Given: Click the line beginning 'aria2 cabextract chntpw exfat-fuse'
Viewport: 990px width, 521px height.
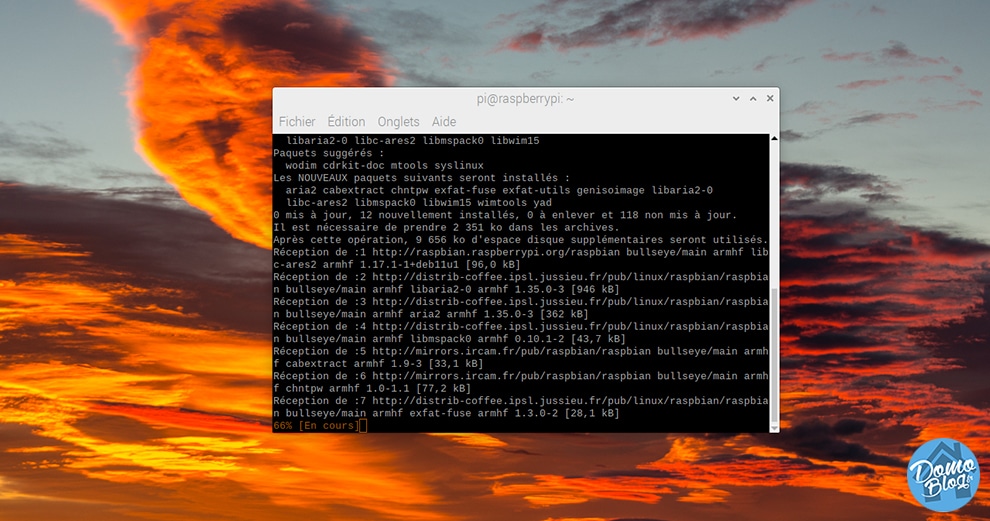Looking at the screenshot, I should [x=499, y=190].
